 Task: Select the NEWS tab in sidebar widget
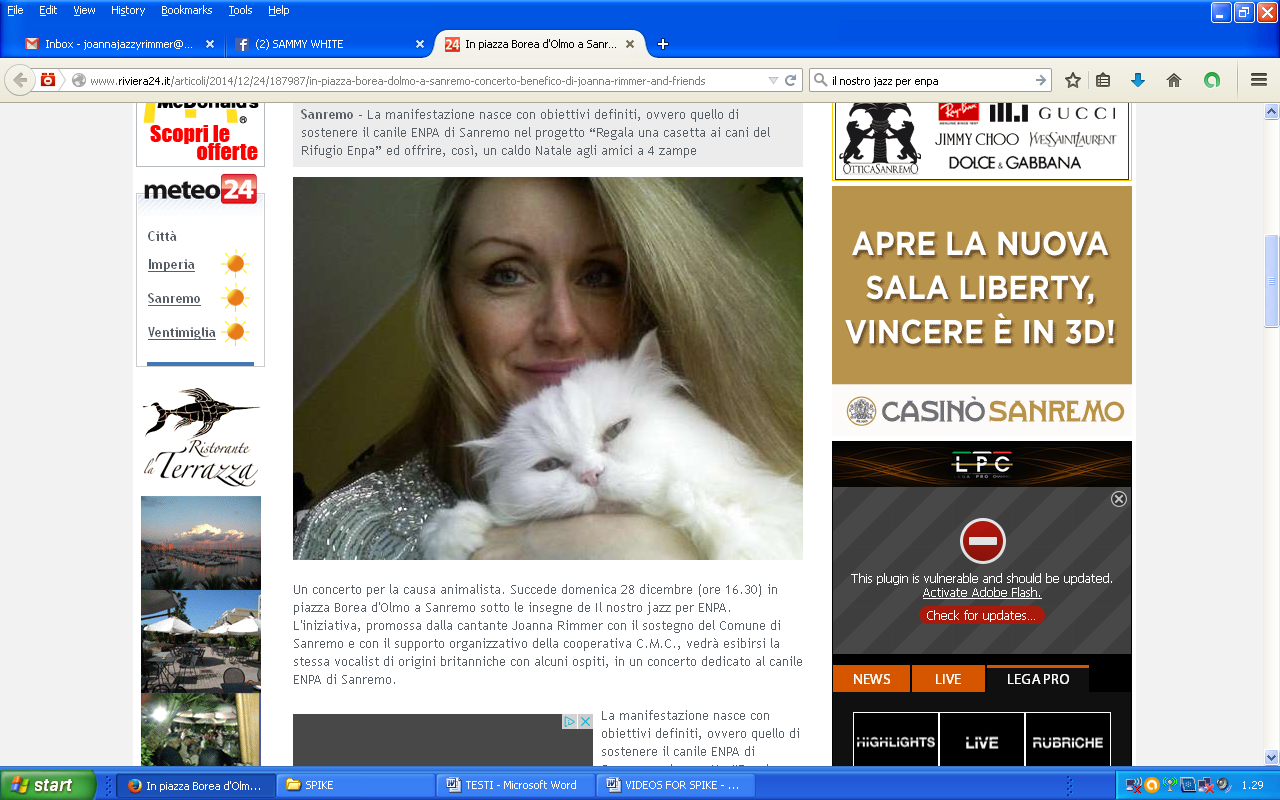[871, 679]
